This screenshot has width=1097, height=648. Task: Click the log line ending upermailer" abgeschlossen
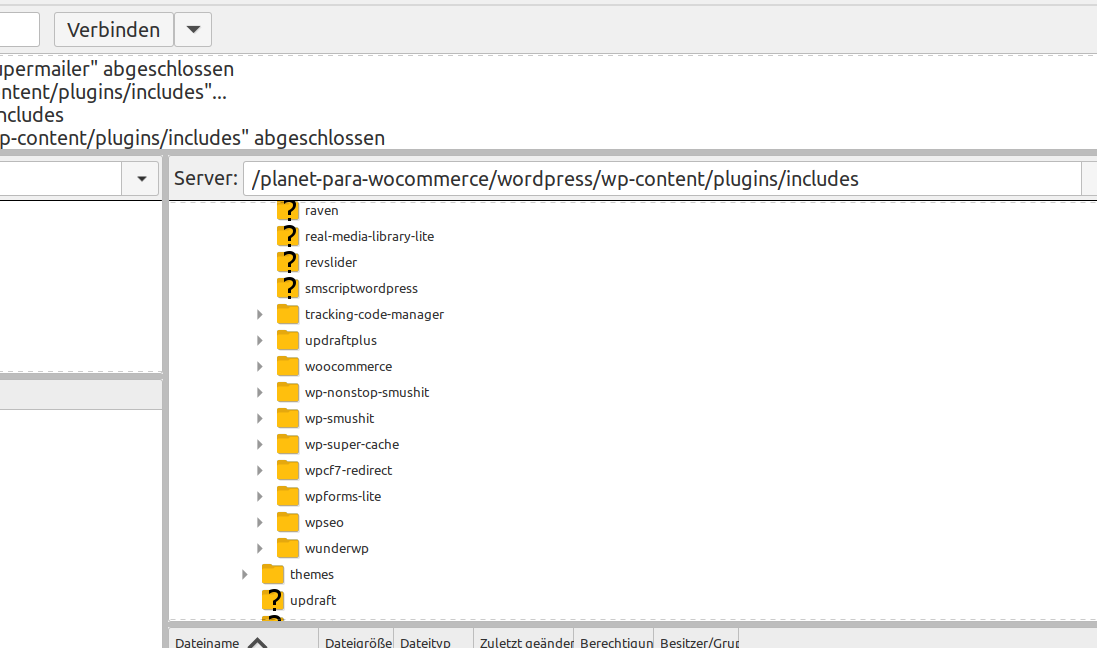[117, 69]
